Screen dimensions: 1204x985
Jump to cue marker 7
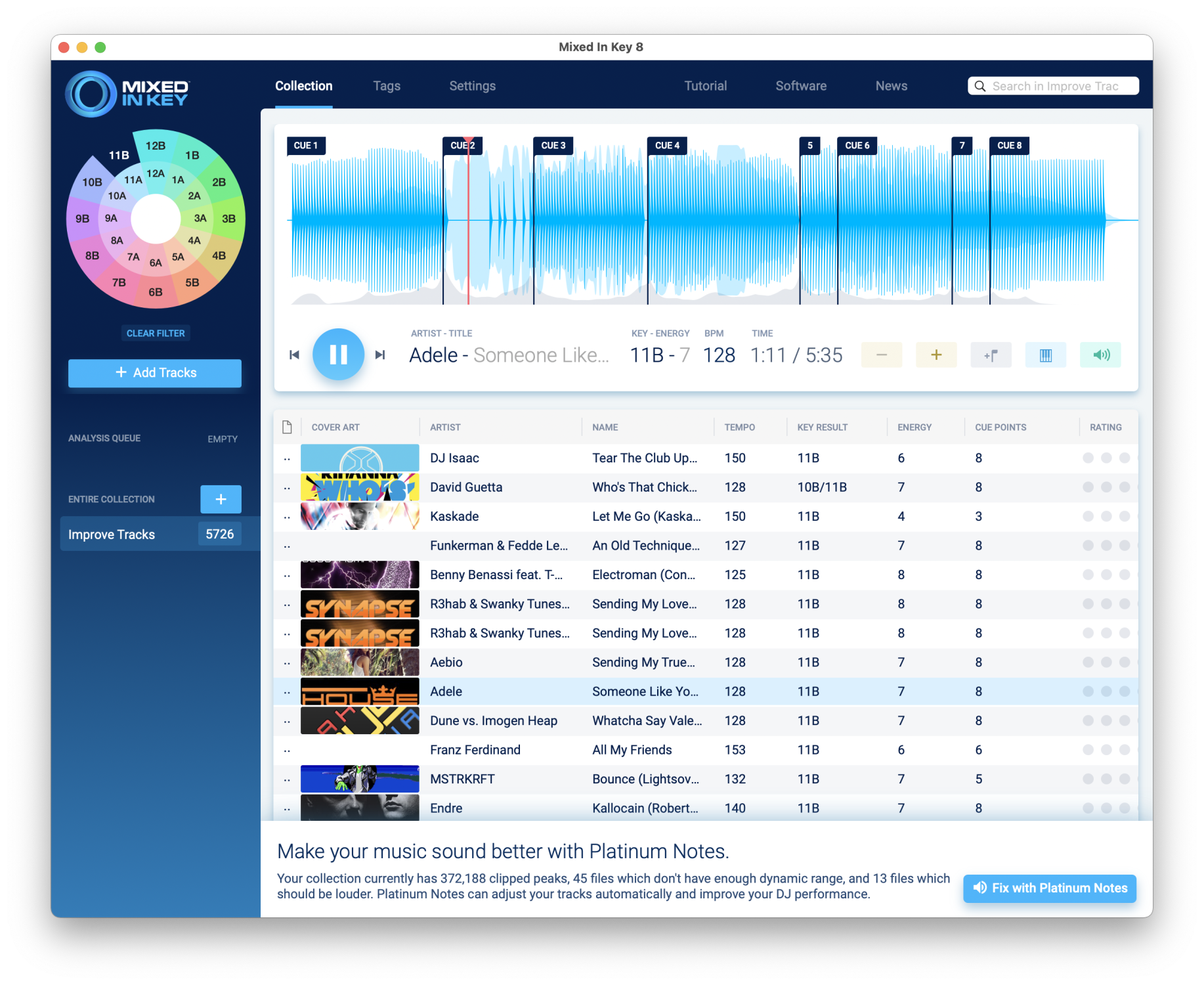[x=962, y=145]
